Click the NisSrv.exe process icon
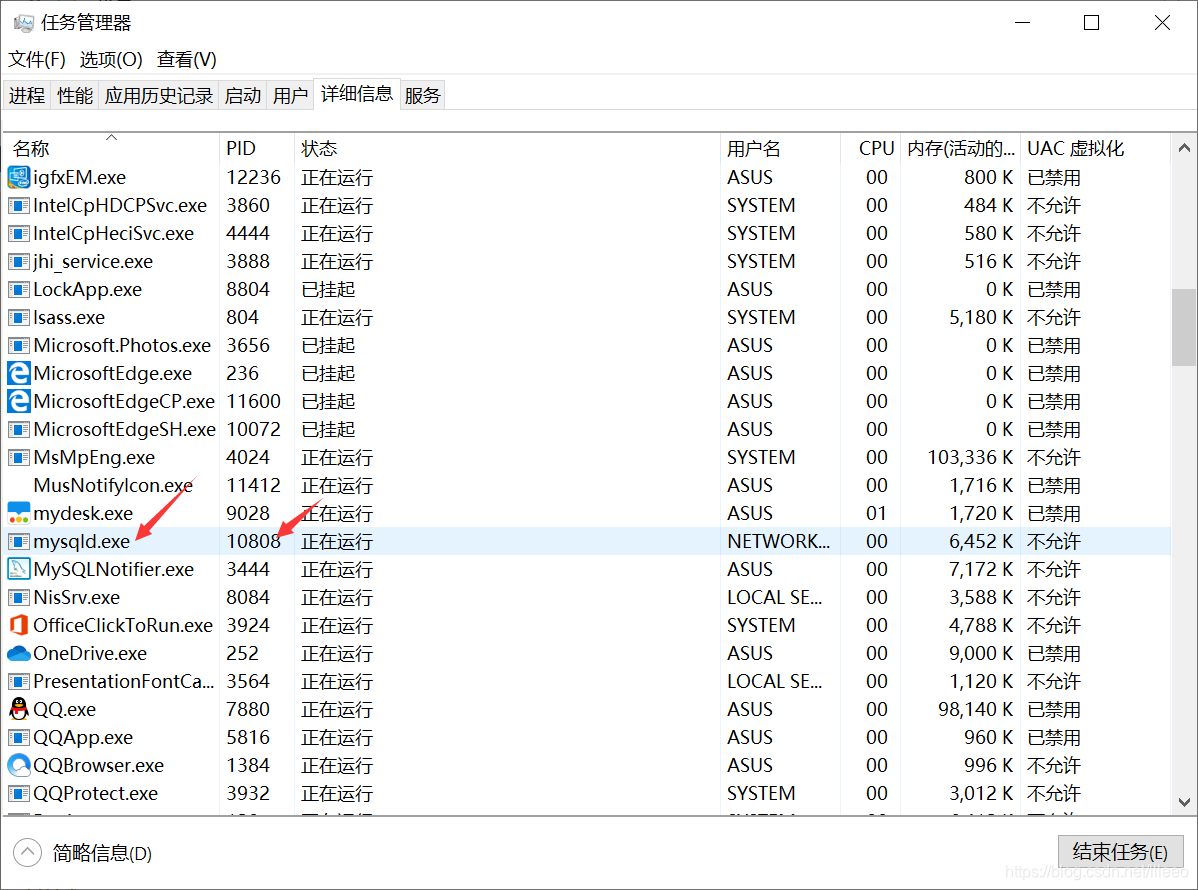The height and width of the screenshot is (890, 1198). tap(18, 597)
